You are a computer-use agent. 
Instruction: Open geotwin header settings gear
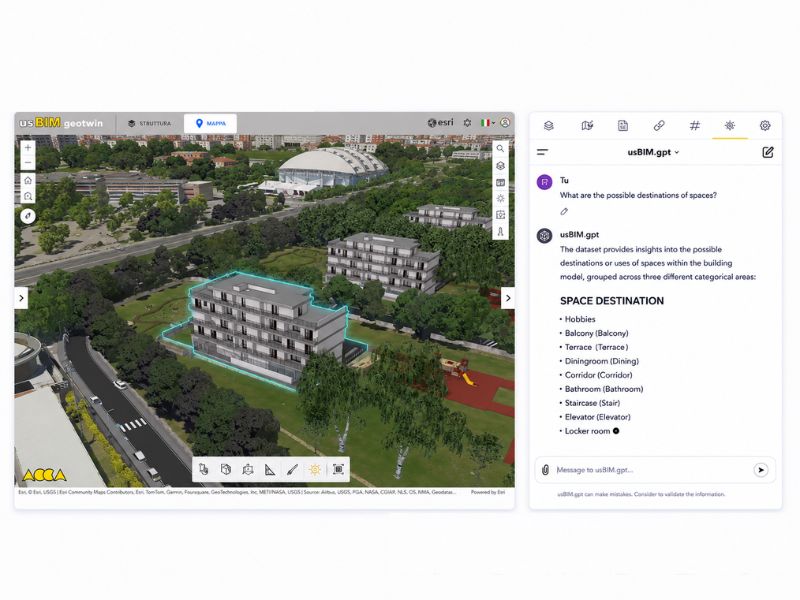tap(467, 123)
